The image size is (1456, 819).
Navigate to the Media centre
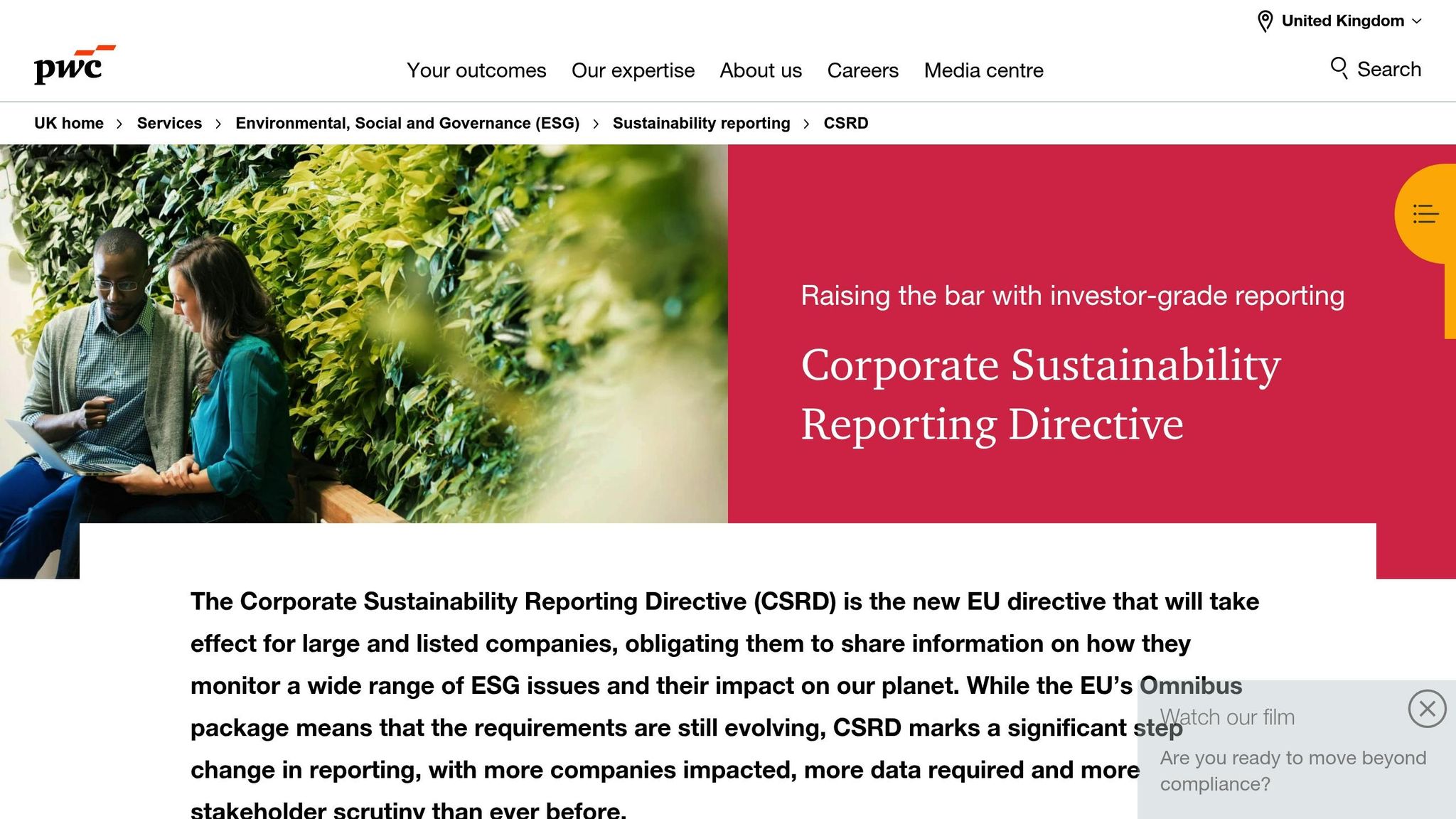tap(984, 70)
